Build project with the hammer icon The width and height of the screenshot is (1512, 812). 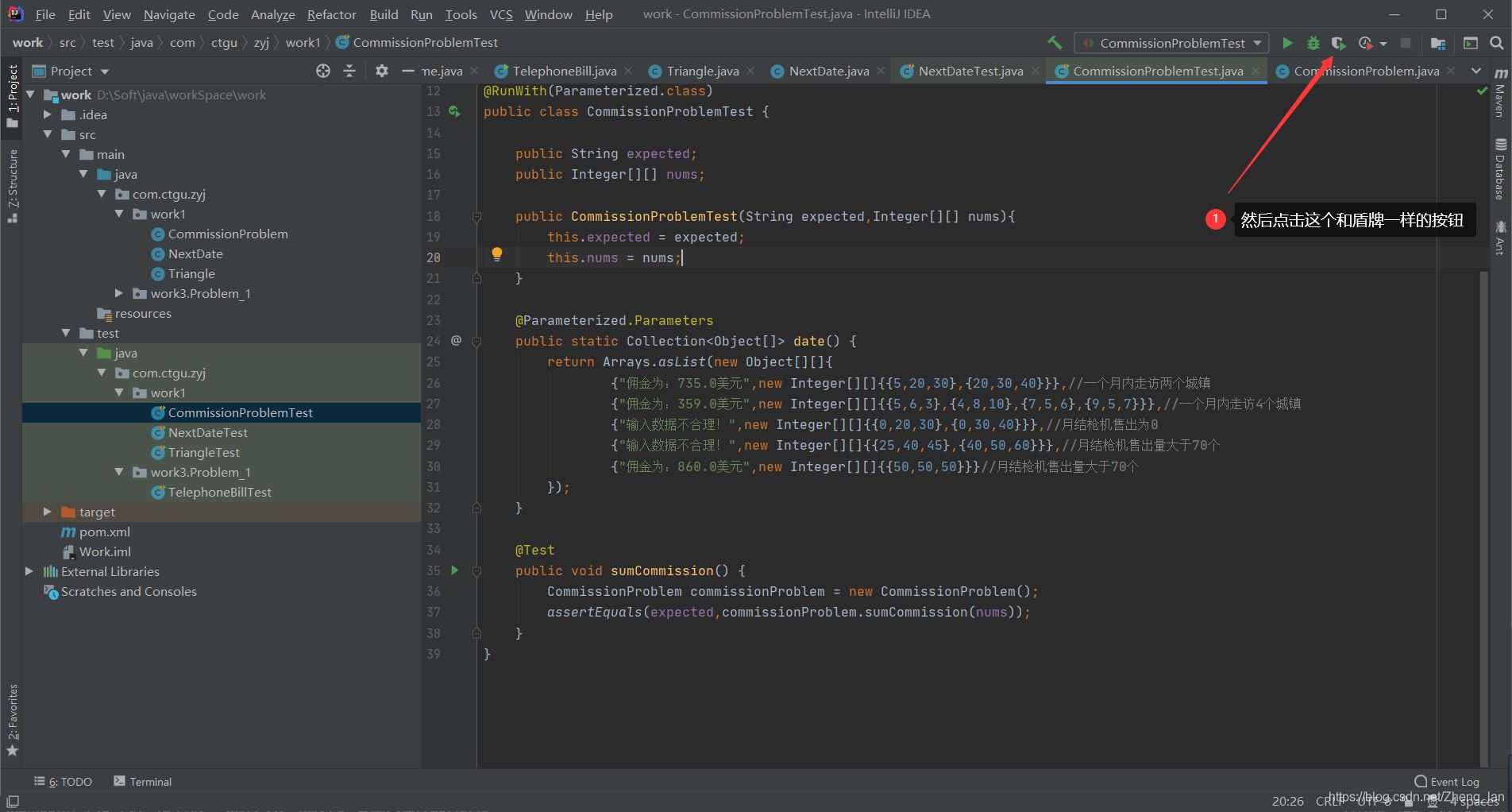pos(1055,43)
